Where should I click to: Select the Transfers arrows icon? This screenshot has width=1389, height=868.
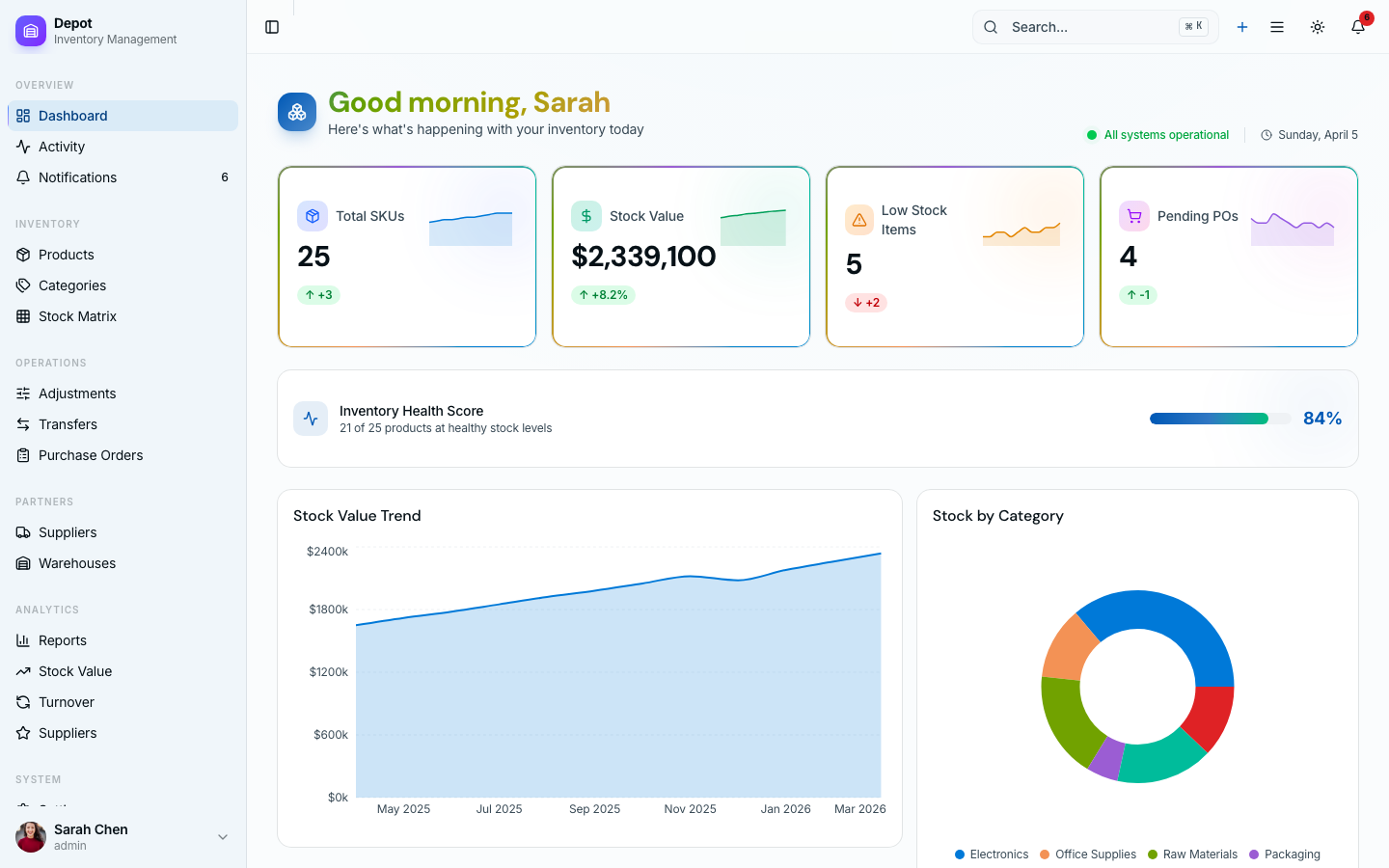21,424
